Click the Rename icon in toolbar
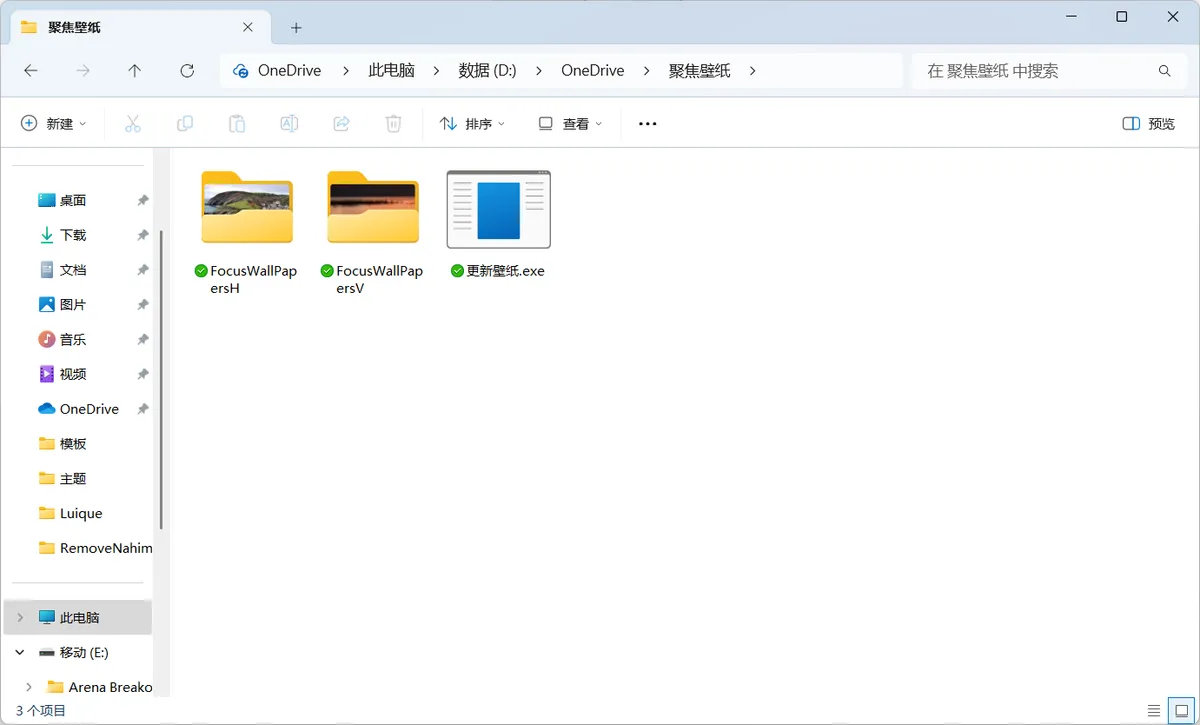Image resolution: width=1200 pixels, height=725 pixels. tap(289, 124)
